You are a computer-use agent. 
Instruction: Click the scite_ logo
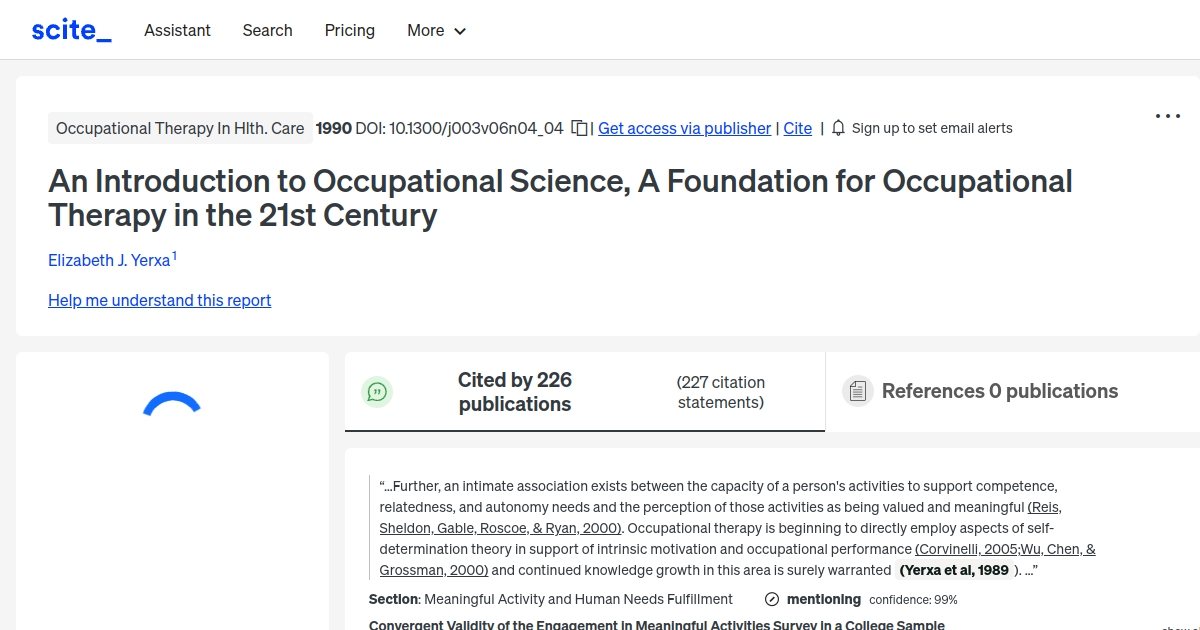tap(70, 29)
